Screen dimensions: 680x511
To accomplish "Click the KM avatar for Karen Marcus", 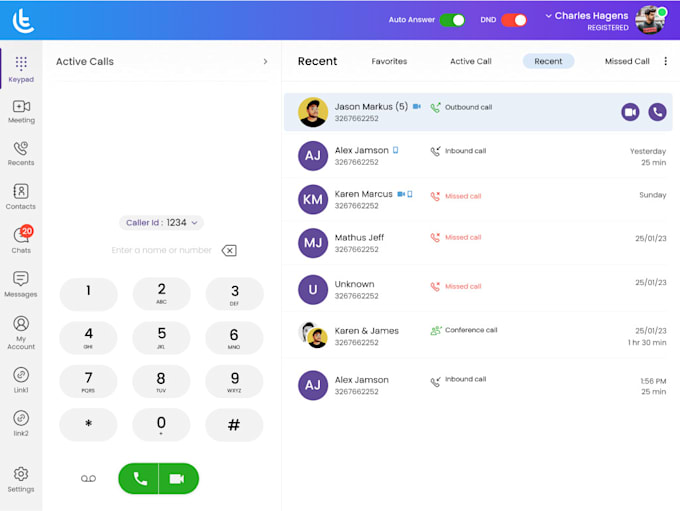I will [313, 200].
